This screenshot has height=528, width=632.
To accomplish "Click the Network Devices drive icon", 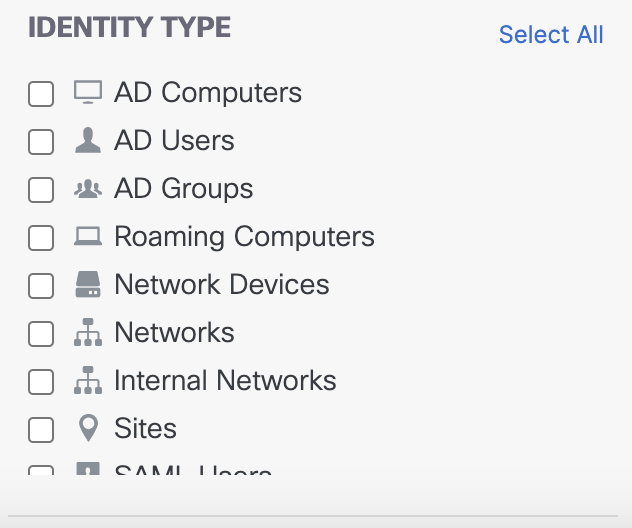I will [x=88, y=284].
